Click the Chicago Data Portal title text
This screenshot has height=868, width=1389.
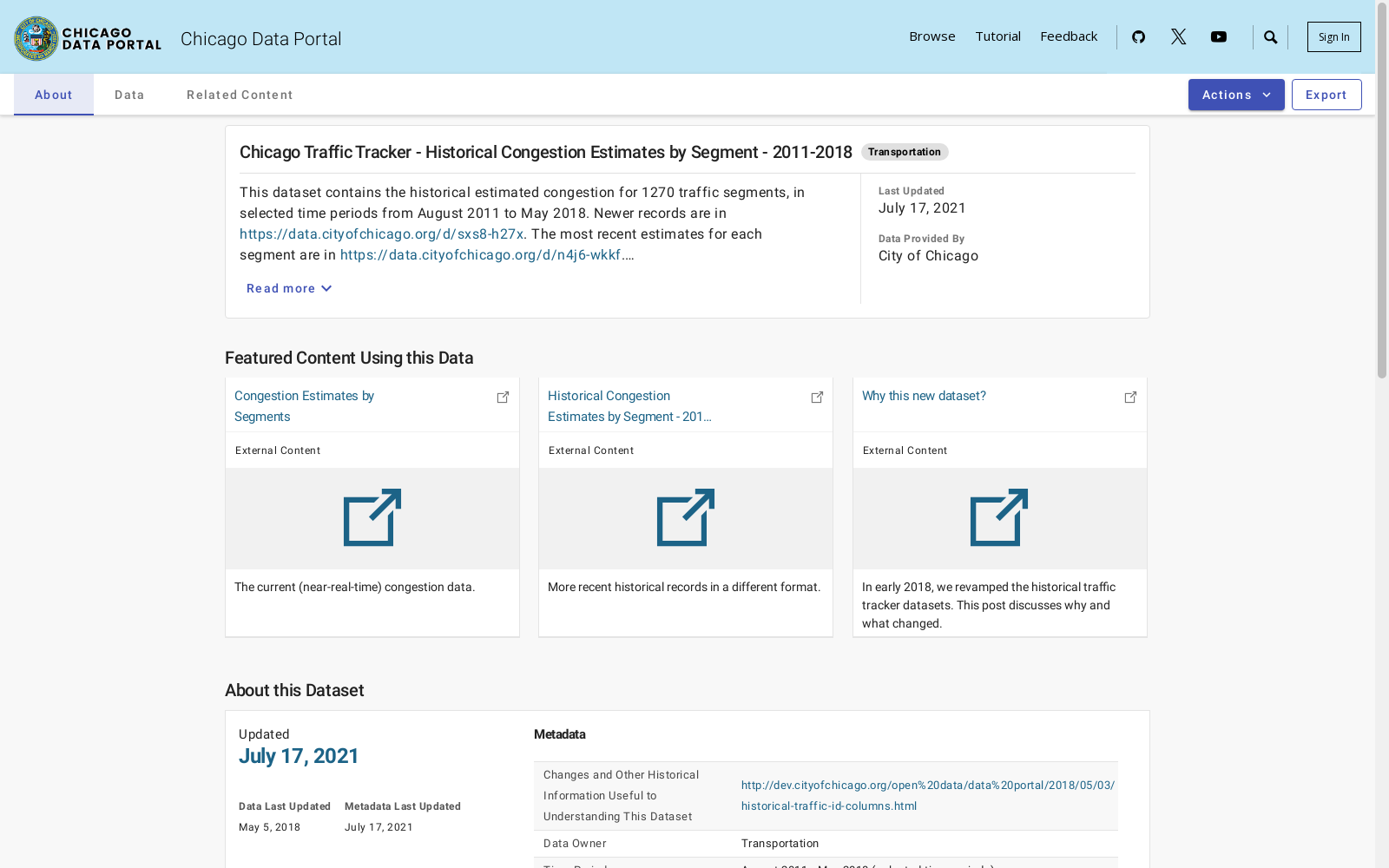click(260, 39)
